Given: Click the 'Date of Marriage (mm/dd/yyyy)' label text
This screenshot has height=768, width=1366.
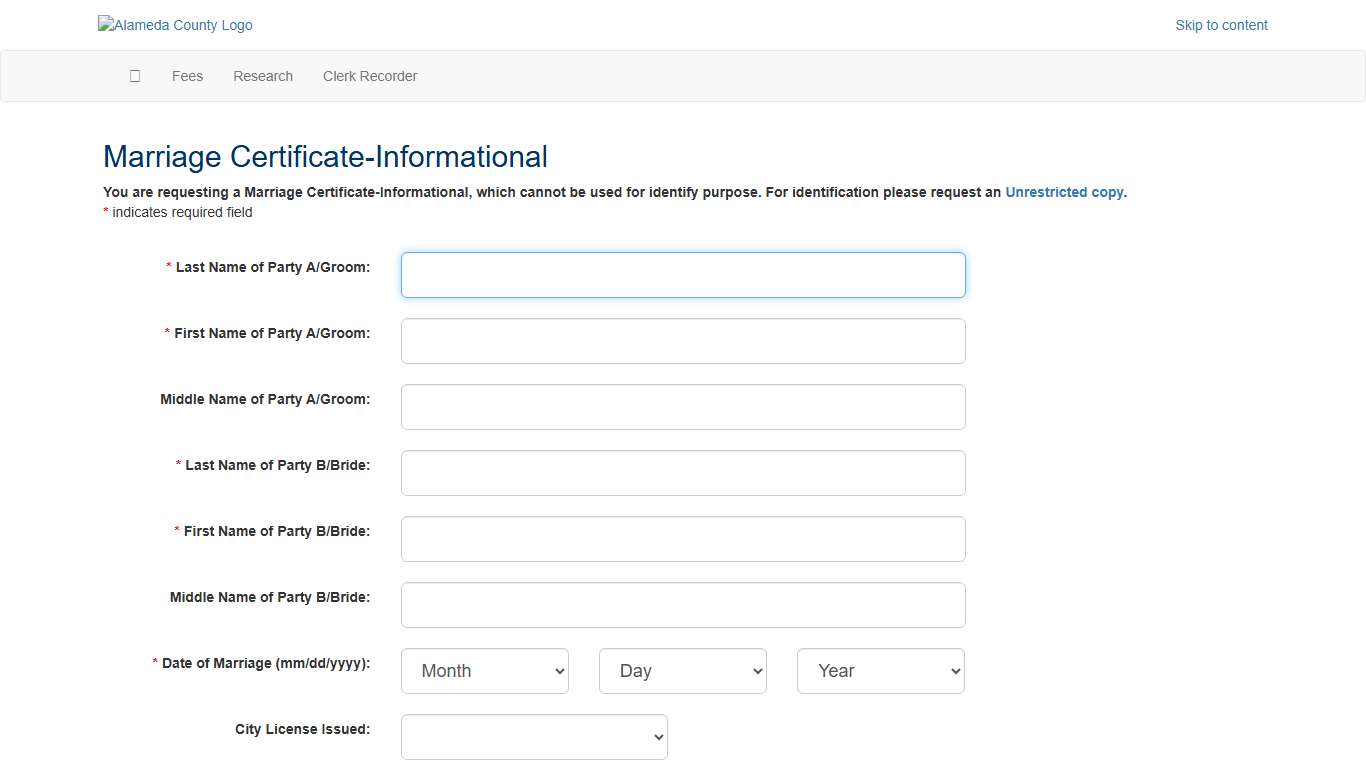Looking at the screenshot, I should (x=265, y=663).
